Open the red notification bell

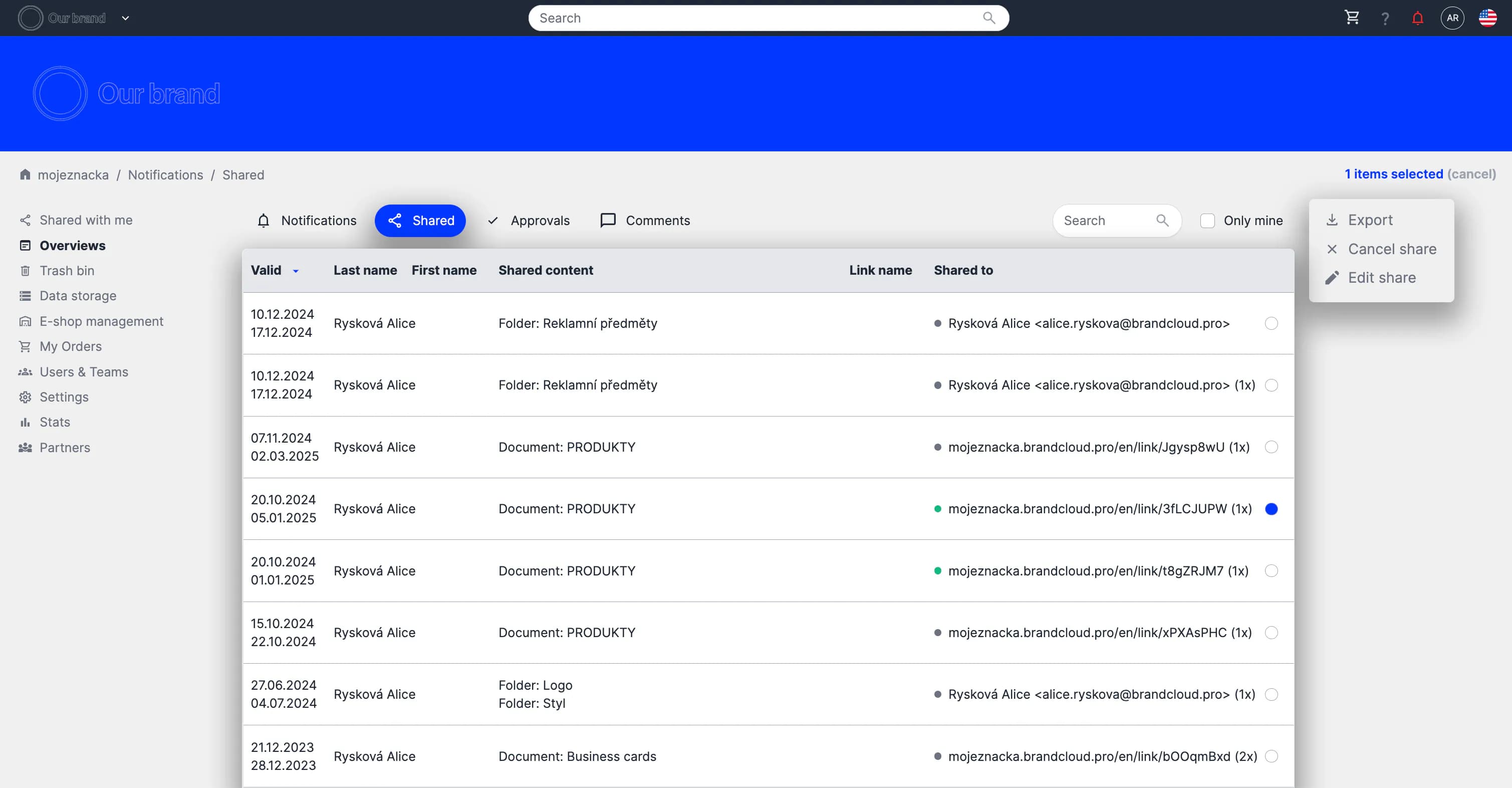pos(1417,18)
